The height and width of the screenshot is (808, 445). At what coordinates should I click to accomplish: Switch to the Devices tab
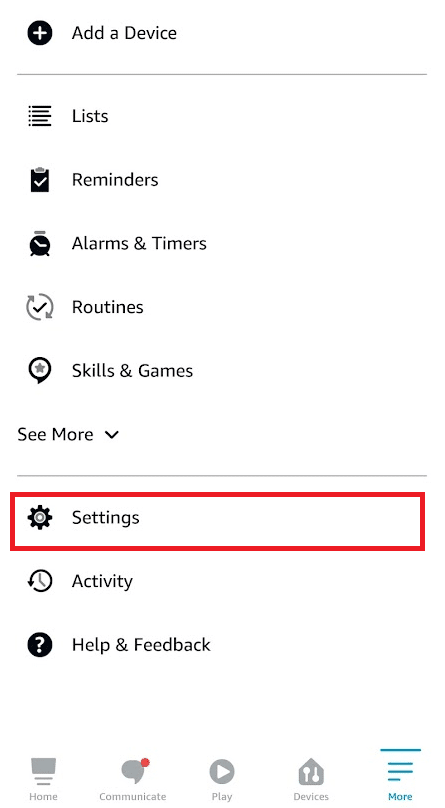pos(311,779)
